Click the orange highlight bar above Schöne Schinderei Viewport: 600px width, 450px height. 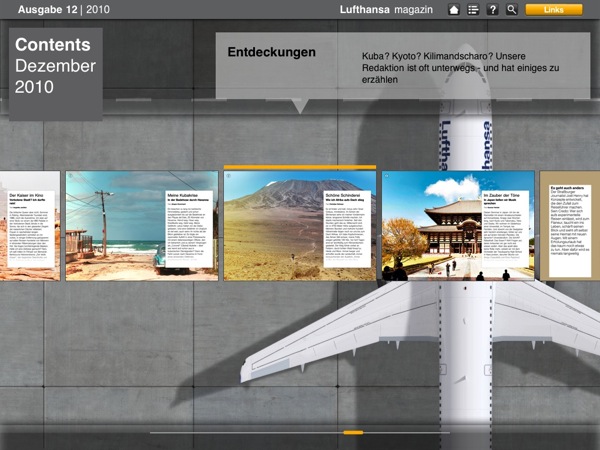[300, 167]
